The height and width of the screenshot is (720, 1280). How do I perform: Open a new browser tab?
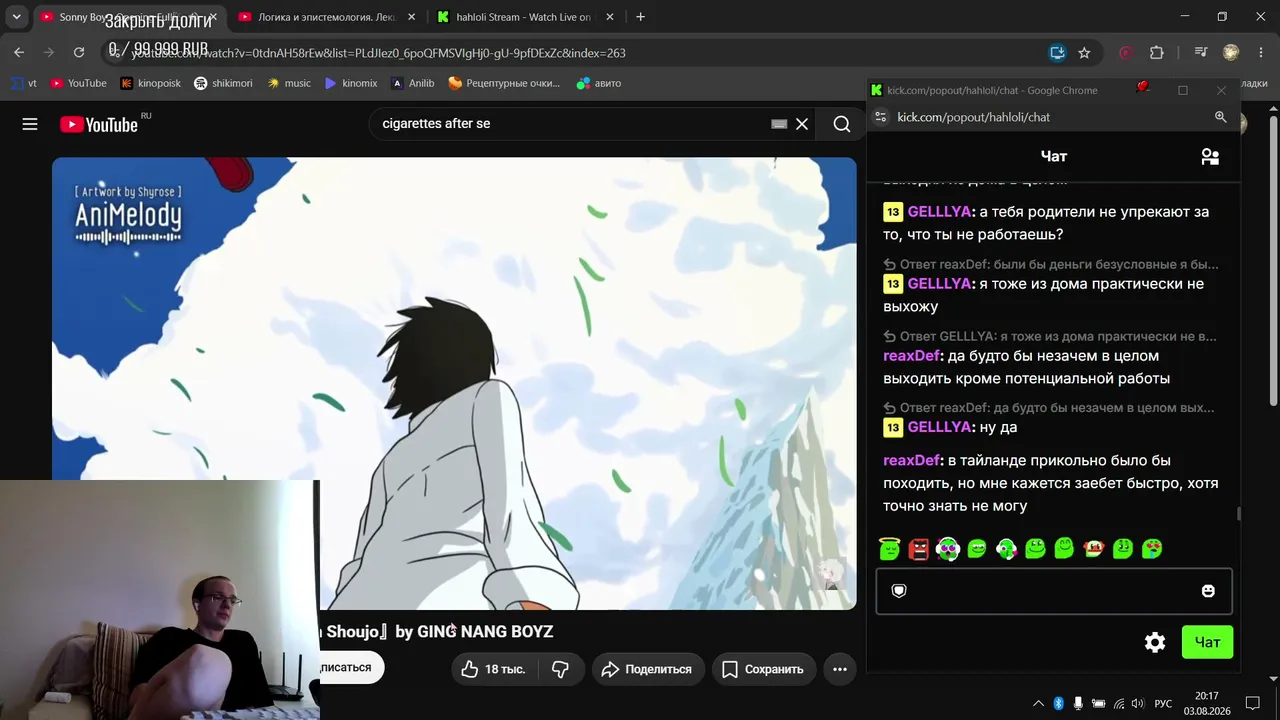tap(640, 17)
